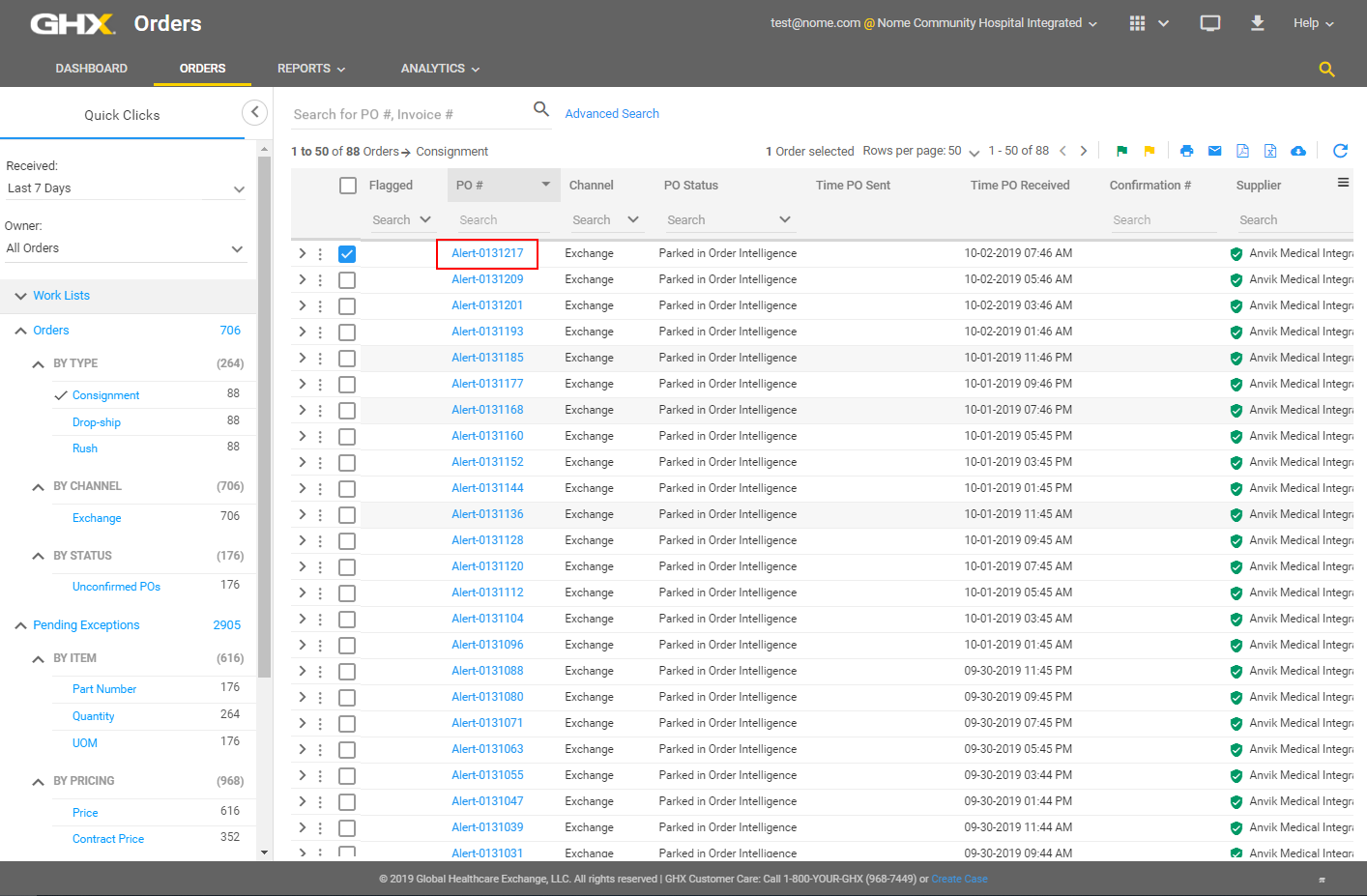Uncheck the checkbox for Alert-0131217
The width and height of the screenshot is (1367, 896).
[347, 254]
